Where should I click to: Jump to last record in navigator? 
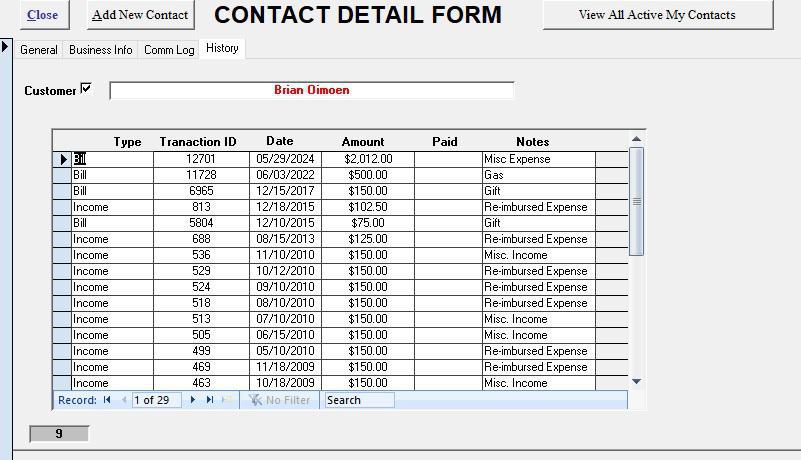point(210,400)
